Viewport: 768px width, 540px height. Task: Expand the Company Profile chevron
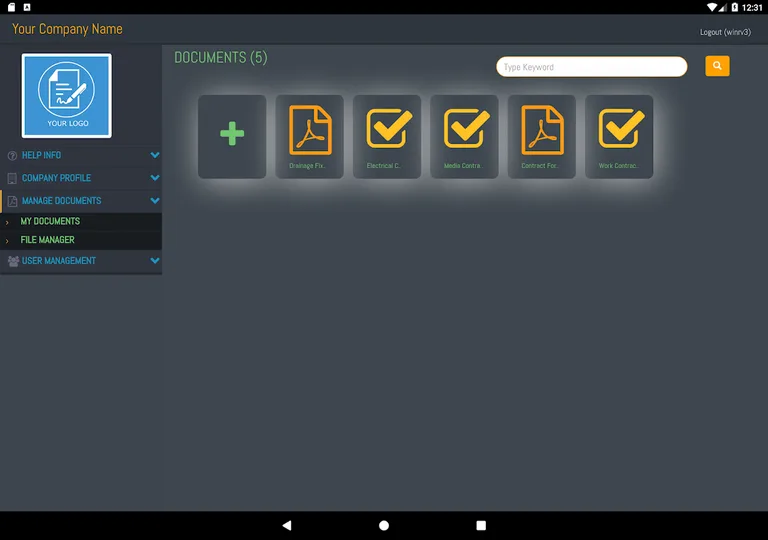tap(155, 177)
